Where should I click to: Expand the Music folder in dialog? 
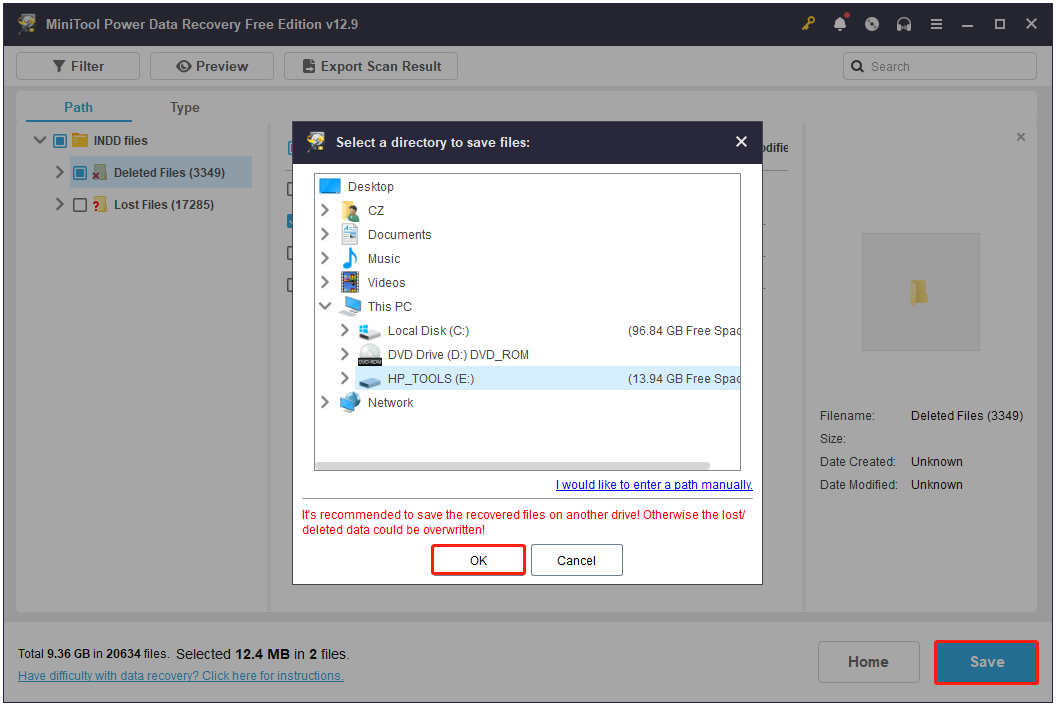325,258
